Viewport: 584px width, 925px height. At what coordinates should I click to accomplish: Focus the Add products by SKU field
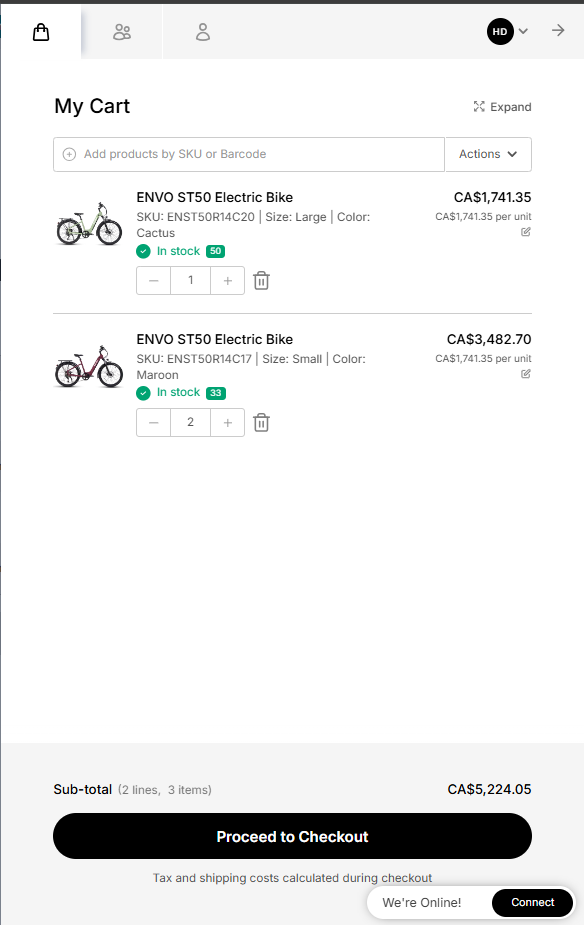pos(249,155)
